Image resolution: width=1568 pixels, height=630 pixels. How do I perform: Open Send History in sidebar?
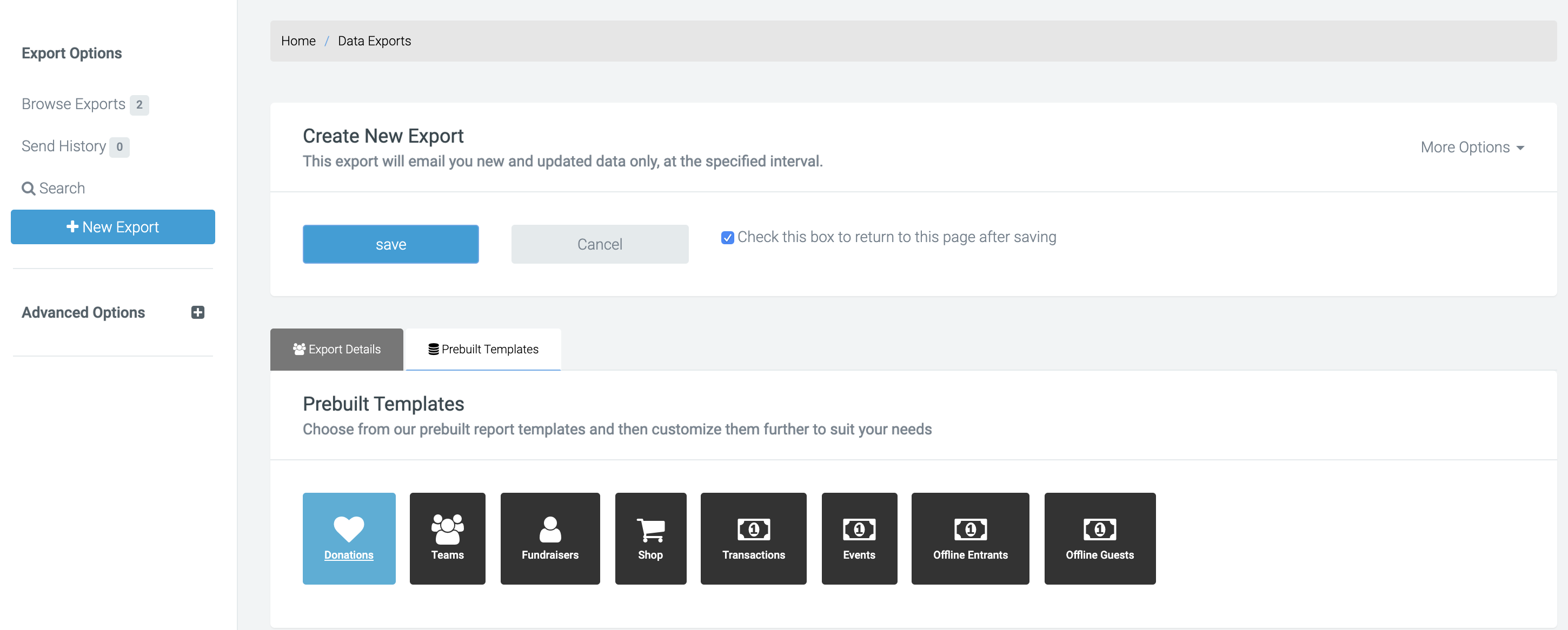[x=64, y=146]
